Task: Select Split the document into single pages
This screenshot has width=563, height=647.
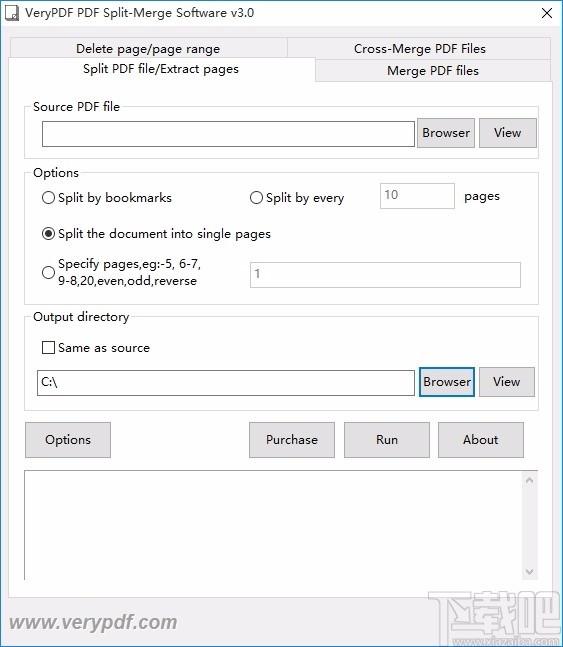Action: [156, 234]
